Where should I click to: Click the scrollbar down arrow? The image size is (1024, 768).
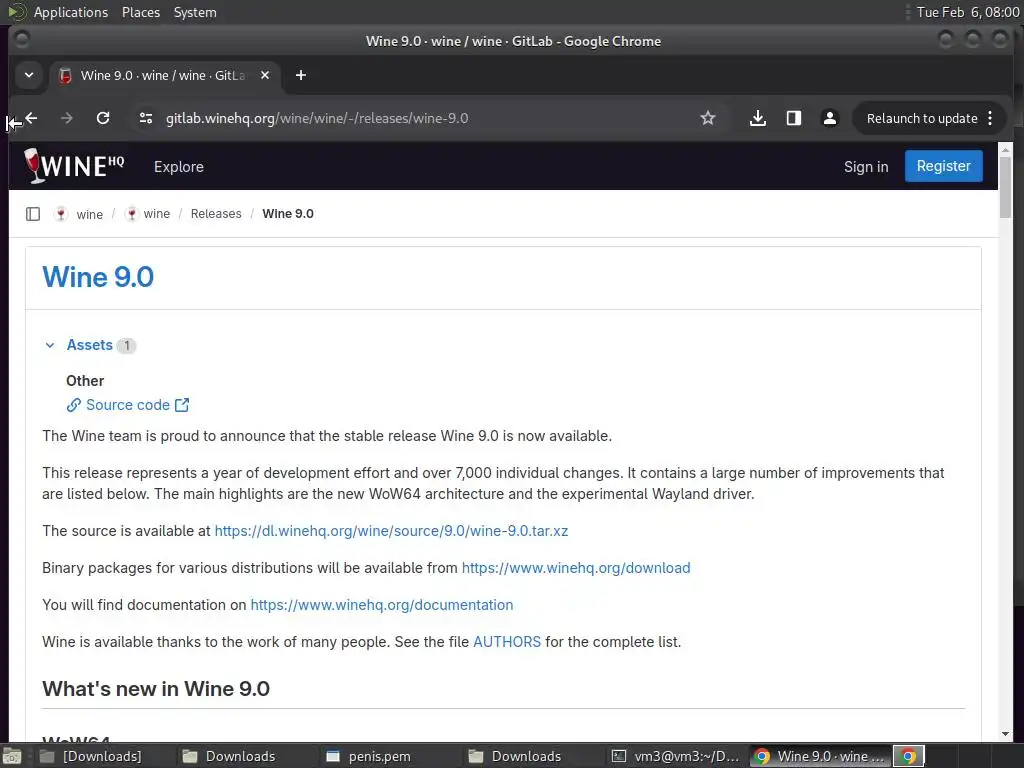click(1006, 734)
